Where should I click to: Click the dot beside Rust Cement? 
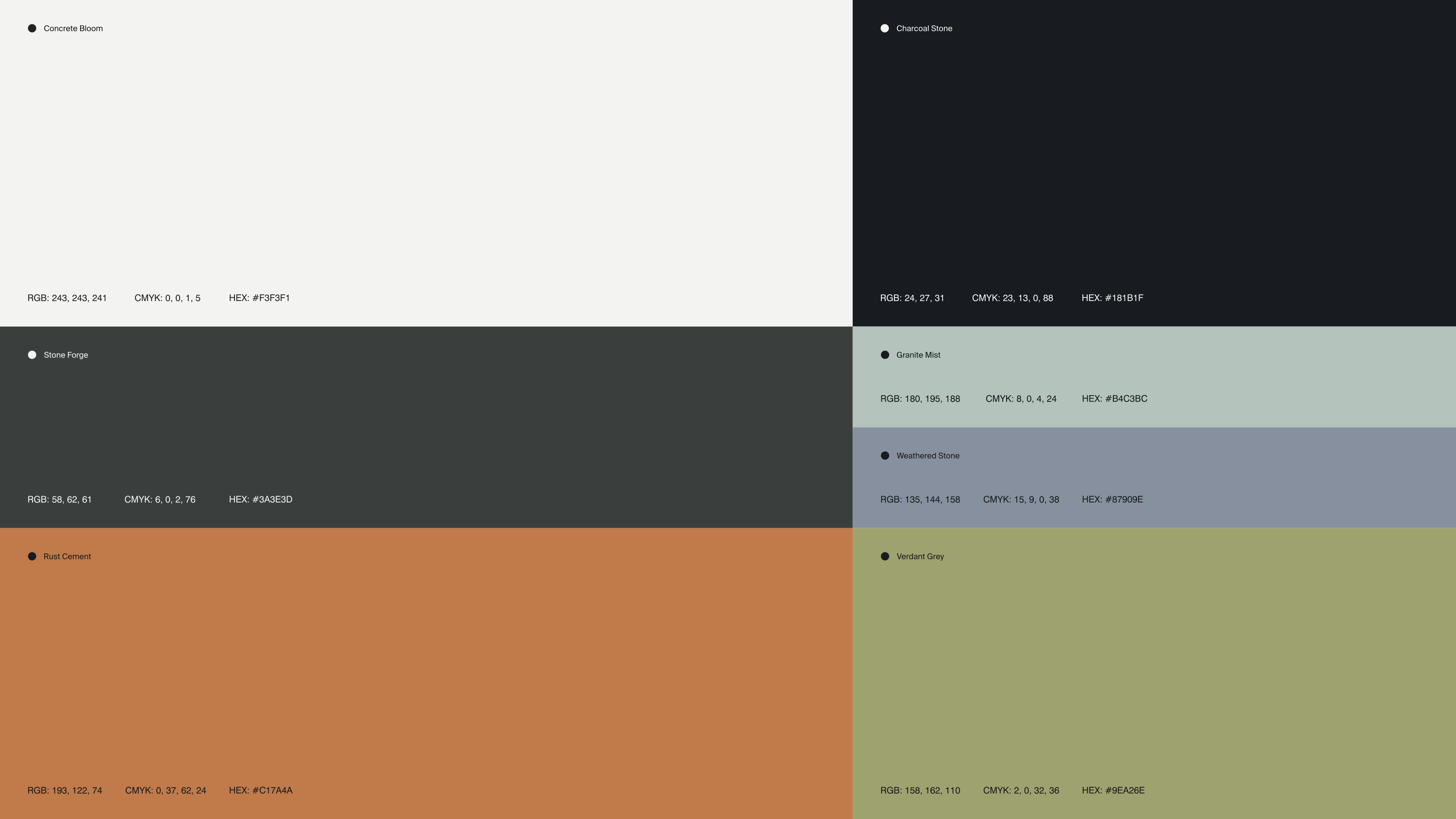[32, 556]
